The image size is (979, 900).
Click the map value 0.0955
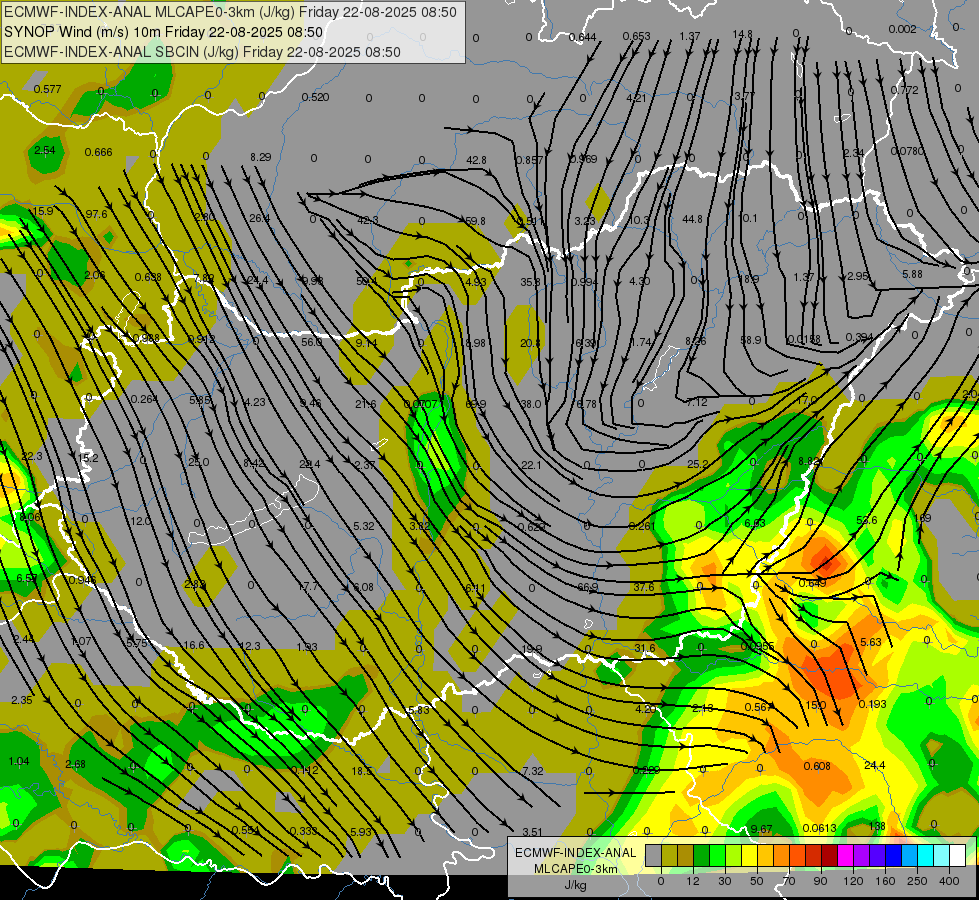[757, 646]
